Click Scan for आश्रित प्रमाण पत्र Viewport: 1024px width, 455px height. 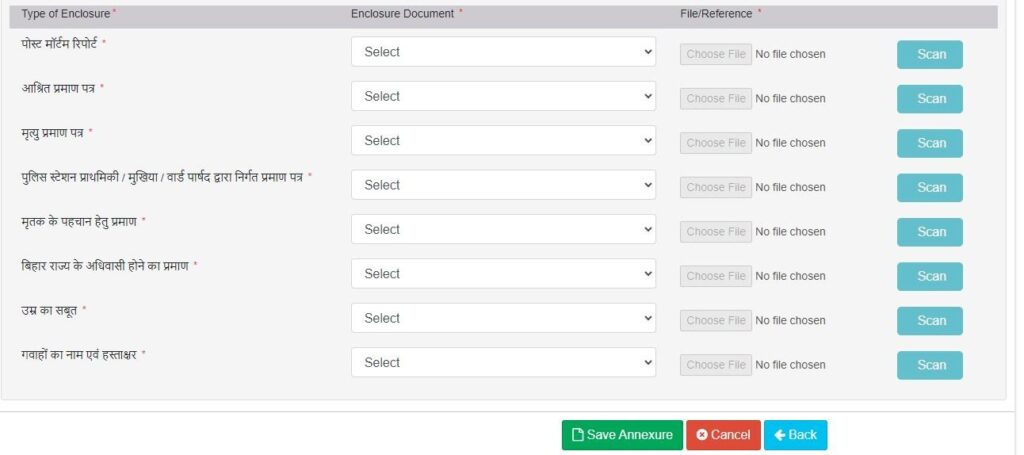[929, 99]
